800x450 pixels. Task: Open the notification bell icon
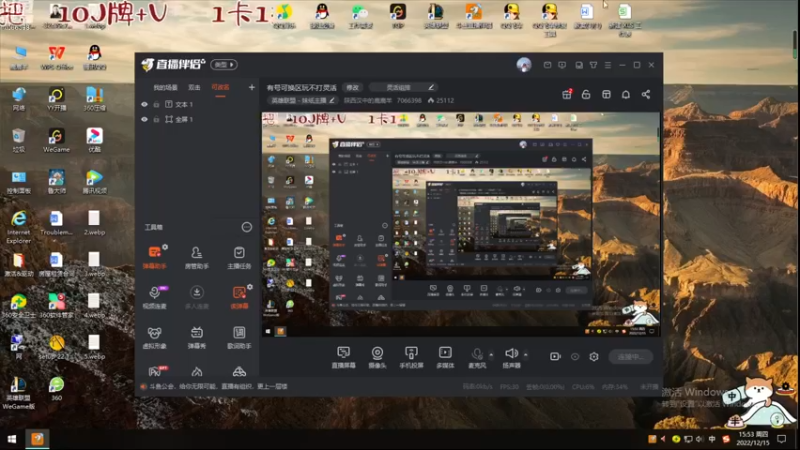pyautogui.click(x=626, y=94)
